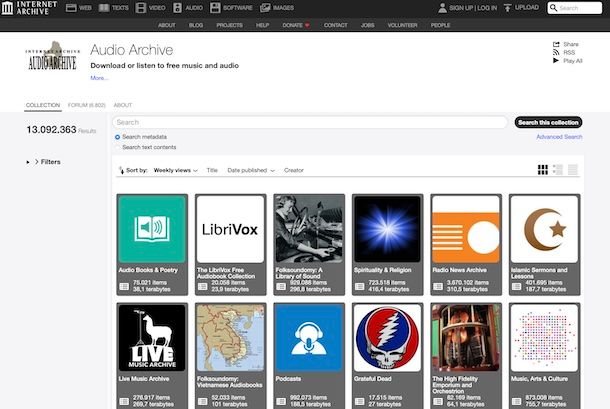Open the LibriVox Free Audiobook Collection thumbnail
Screen dimensions: 610x409
(230, 229)
